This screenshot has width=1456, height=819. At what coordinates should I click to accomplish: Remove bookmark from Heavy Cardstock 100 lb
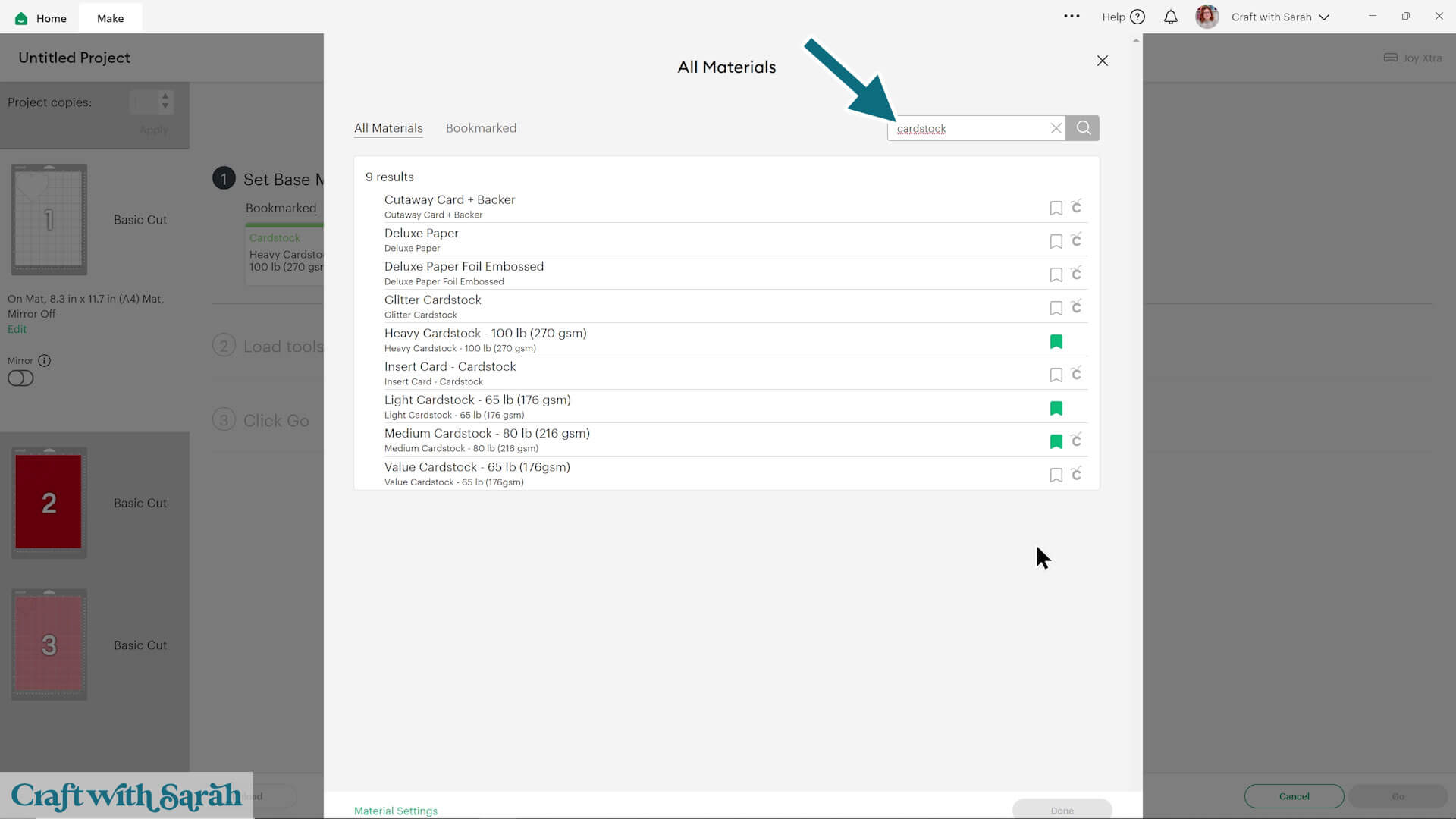click(x=1056, y=341)
